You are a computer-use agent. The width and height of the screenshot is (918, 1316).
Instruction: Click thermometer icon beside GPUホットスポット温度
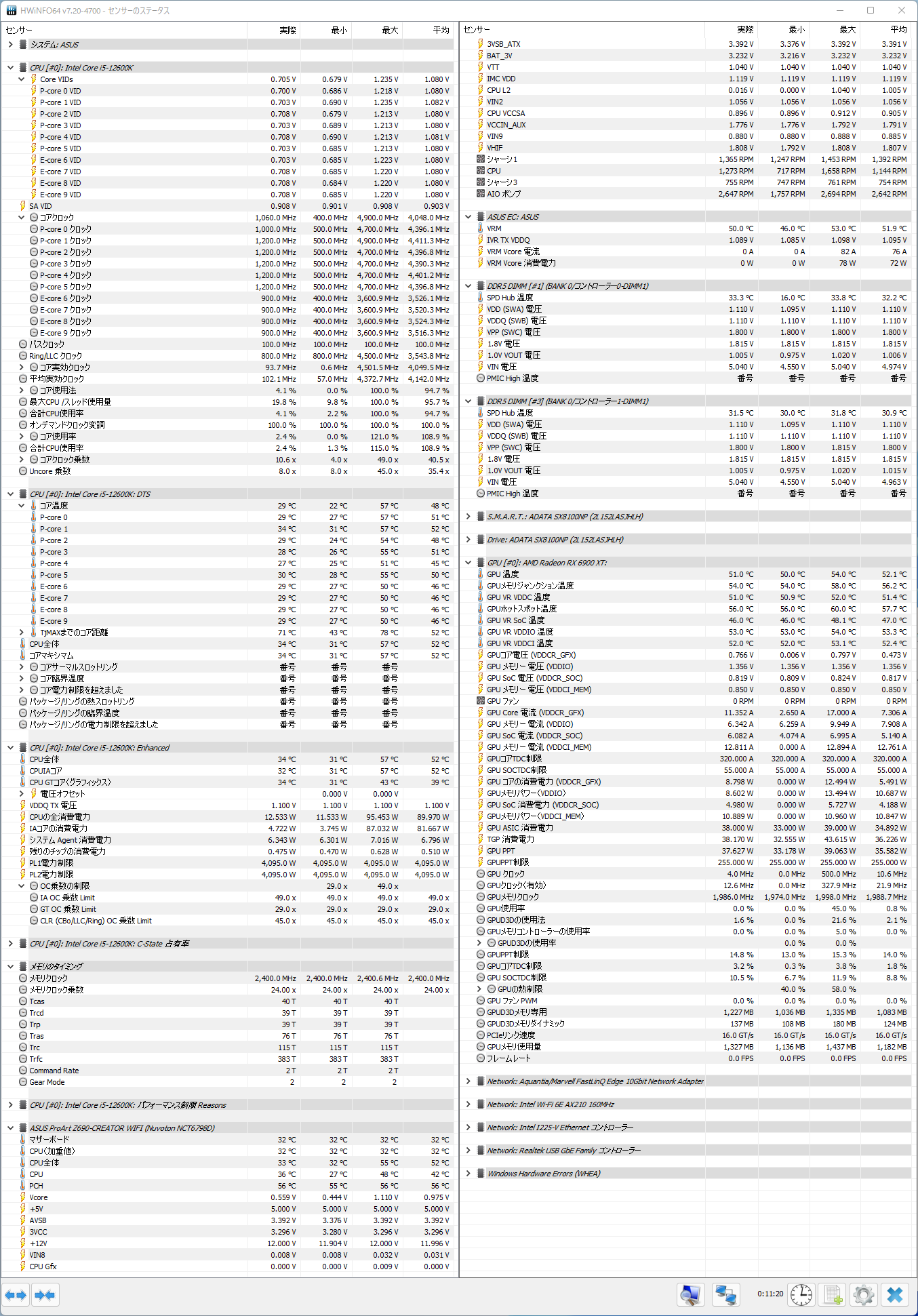click(480, 609)
